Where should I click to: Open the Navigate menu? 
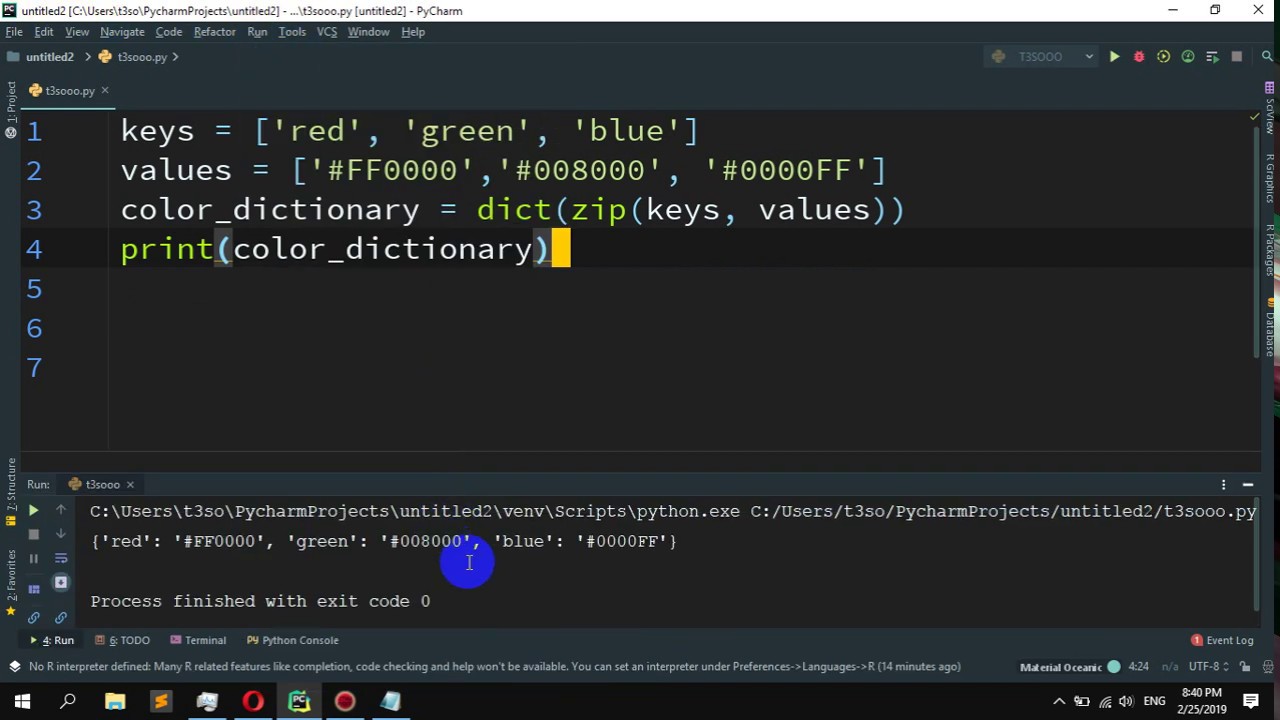122,32
